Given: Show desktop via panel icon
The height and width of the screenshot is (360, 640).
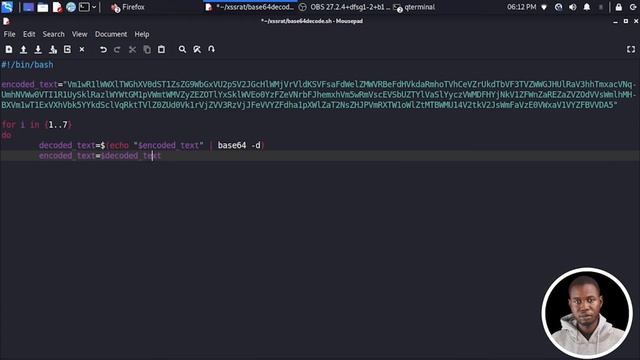Looking at the screenshot, I should [28, 7].
